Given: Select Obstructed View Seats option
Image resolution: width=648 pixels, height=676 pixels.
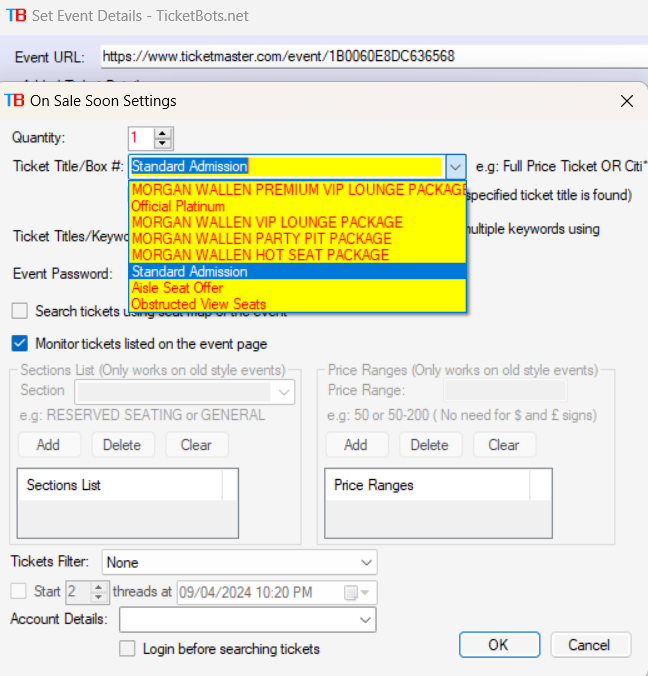Looking at the screenshot, I should pyautogui.click(x=298, y=304).
